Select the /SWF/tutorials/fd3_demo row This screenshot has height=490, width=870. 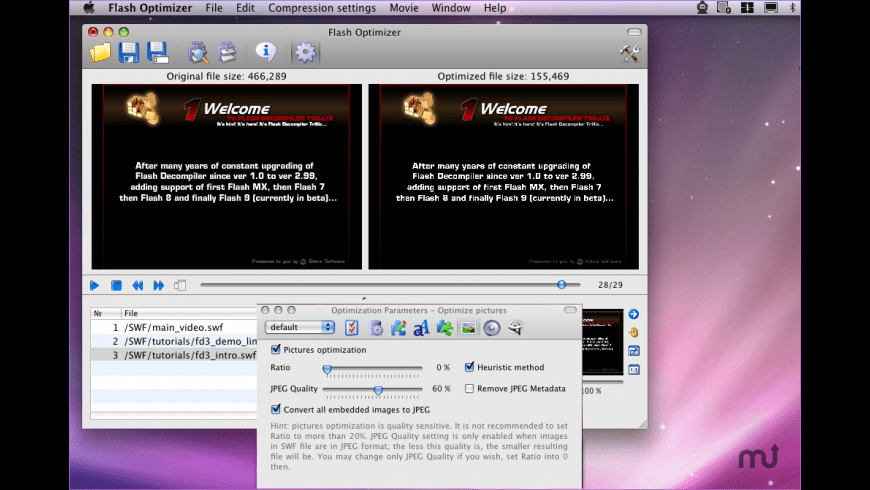174,341
